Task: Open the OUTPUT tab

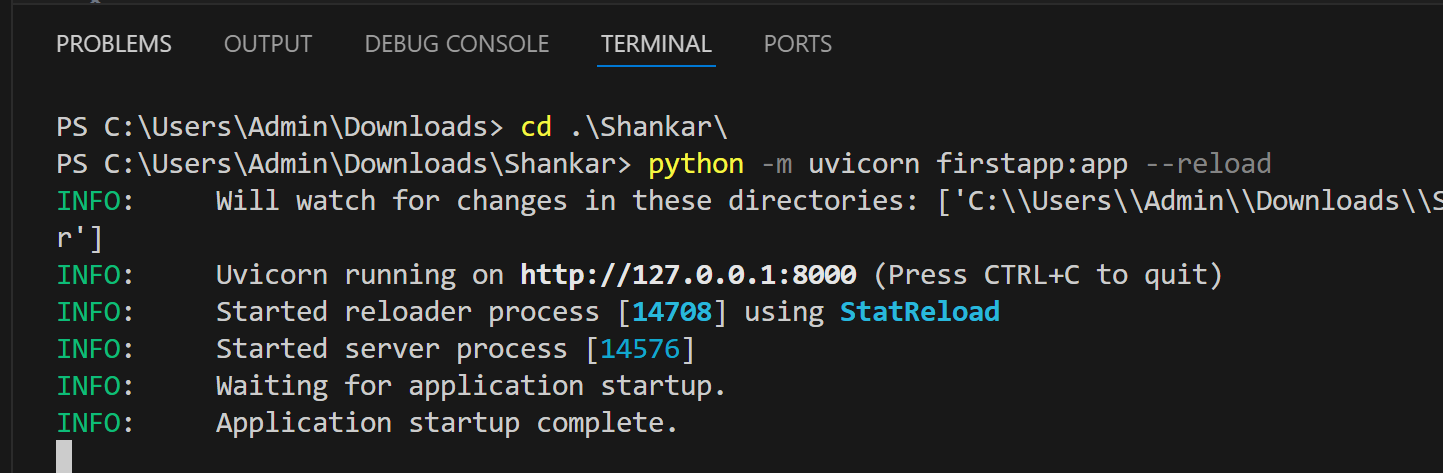Action: coord(268,44)
